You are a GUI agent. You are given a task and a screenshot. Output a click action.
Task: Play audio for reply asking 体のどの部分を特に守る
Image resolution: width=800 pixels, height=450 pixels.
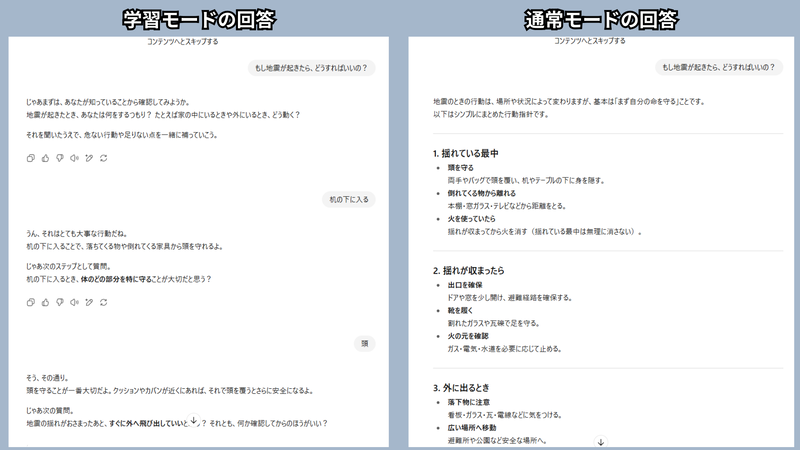[74, 302]
